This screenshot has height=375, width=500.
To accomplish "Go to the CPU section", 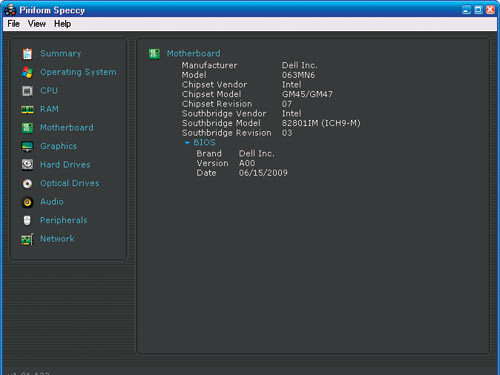I will pos(49,91).
